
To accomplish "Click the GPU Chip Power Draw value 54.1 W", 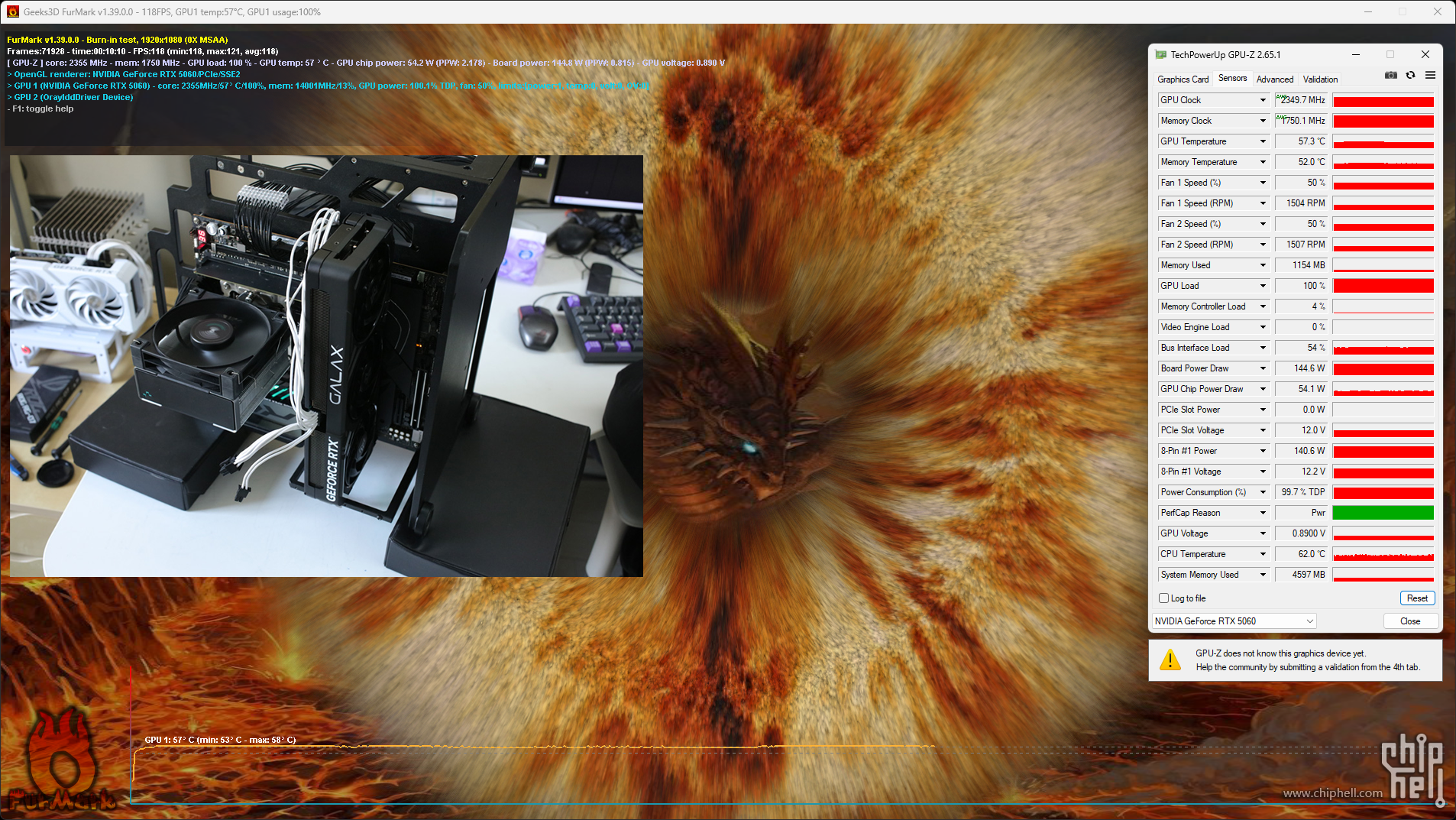I will [x=1302, y=389].
